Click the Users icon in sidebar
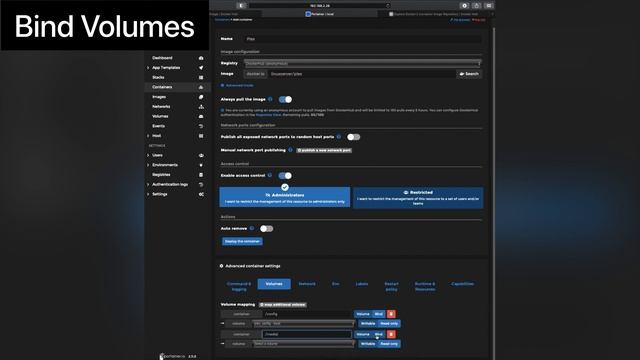The image size is (640, 360). 201,156
